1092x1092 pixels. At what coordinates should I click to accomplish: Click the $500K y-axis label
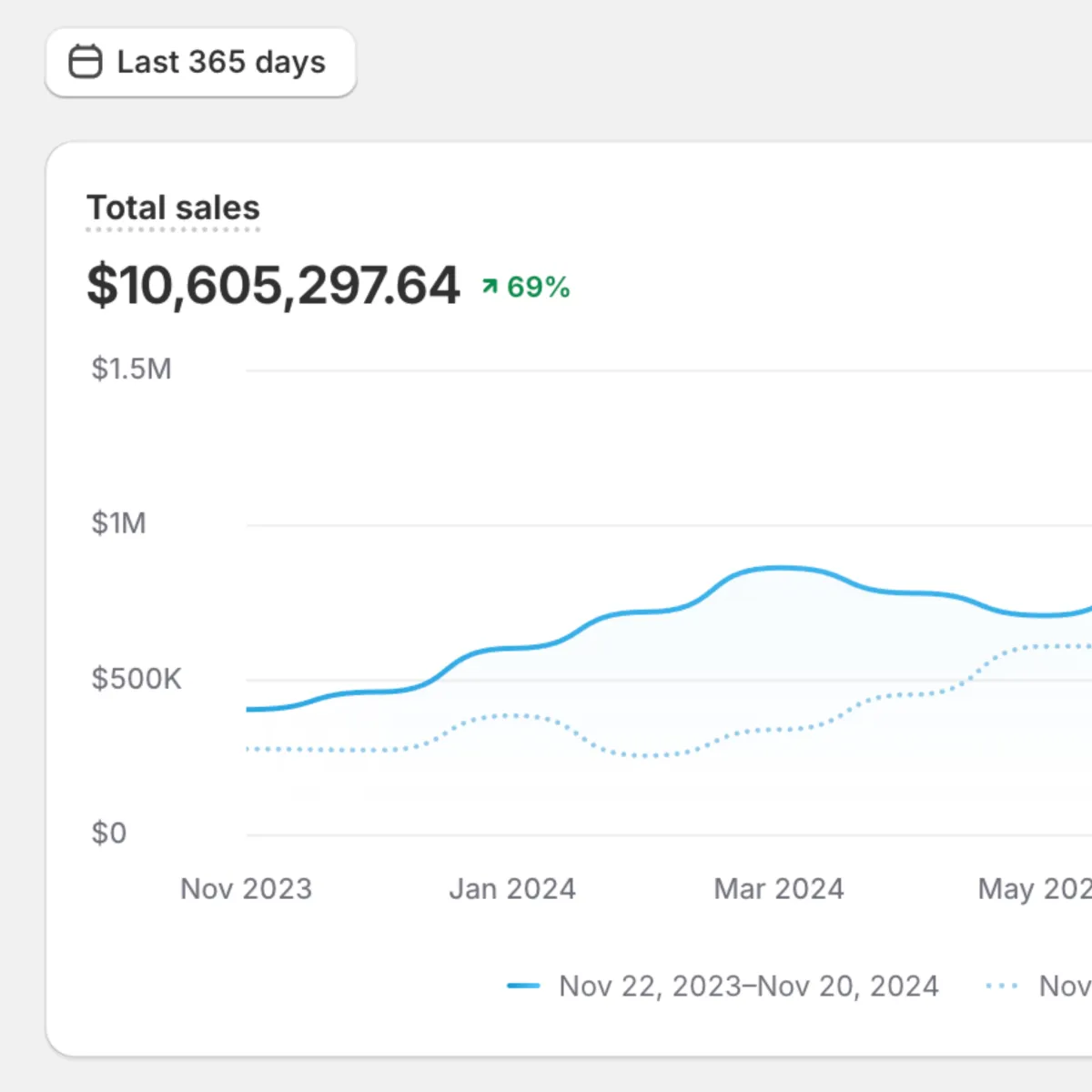coord(136,679)
